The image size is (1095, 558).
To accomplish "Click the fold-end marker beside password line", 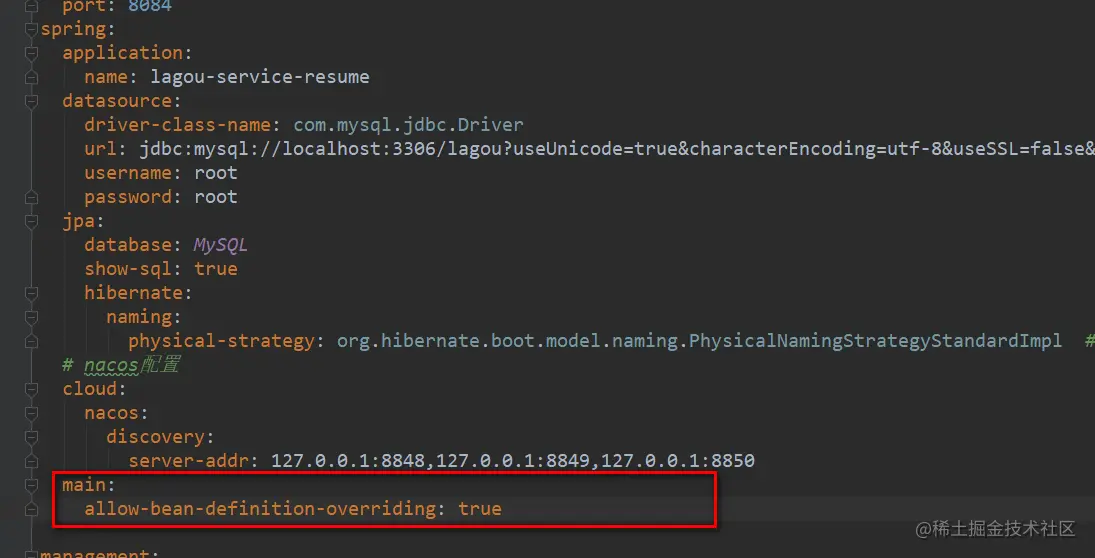I will pos(30,198).
